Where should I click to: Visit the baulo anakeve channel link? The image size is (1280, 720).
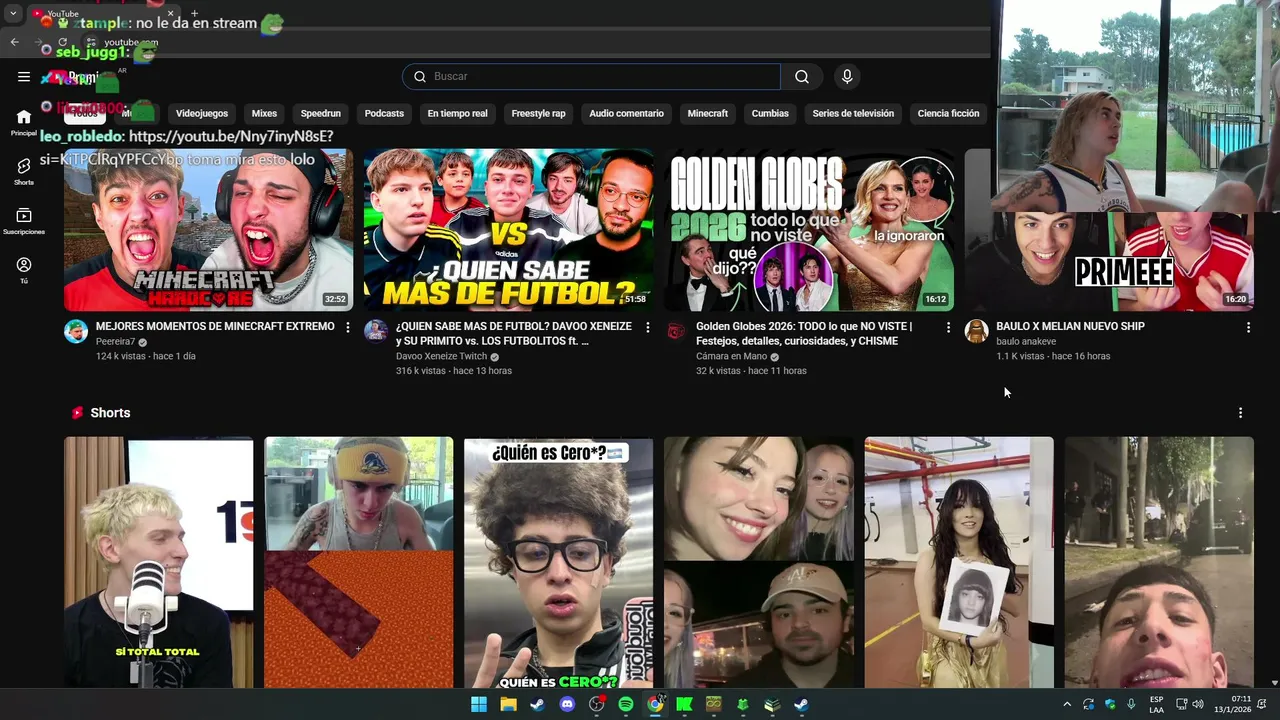[x=1026, y=342]
